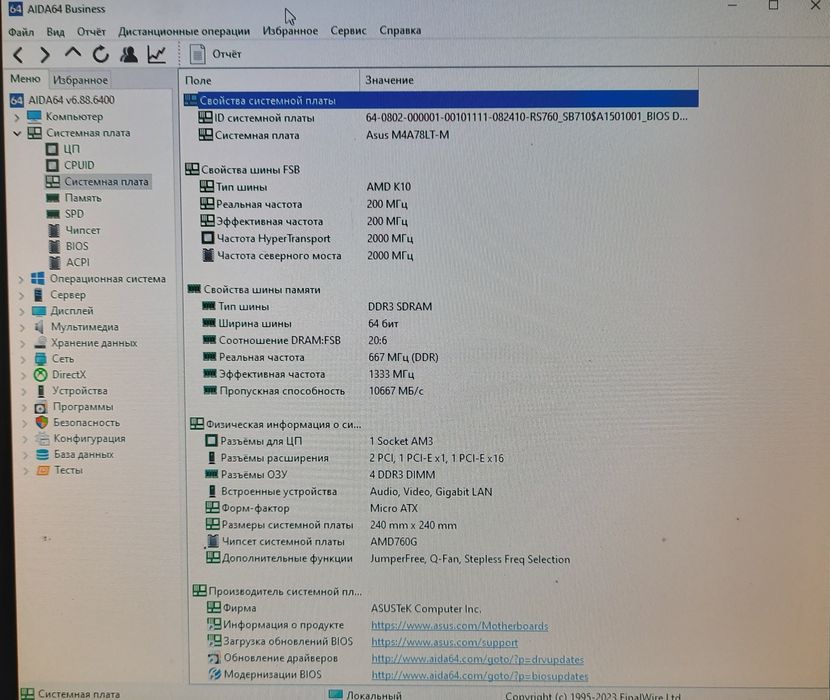The image size is (830, 700).
Task: Expand the Компьютер tree node
Action: [16, 116]
